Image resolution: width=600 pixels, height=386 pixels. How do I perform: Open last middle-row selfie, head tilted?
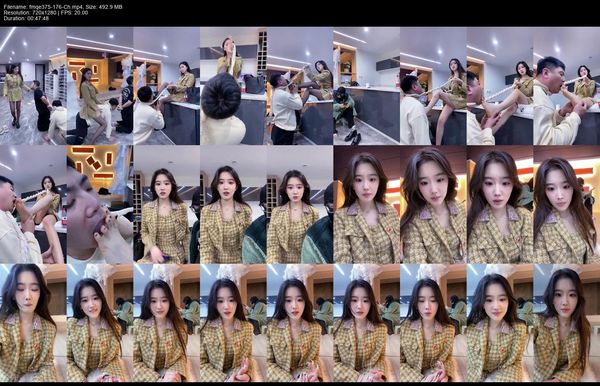pos(566,204)
